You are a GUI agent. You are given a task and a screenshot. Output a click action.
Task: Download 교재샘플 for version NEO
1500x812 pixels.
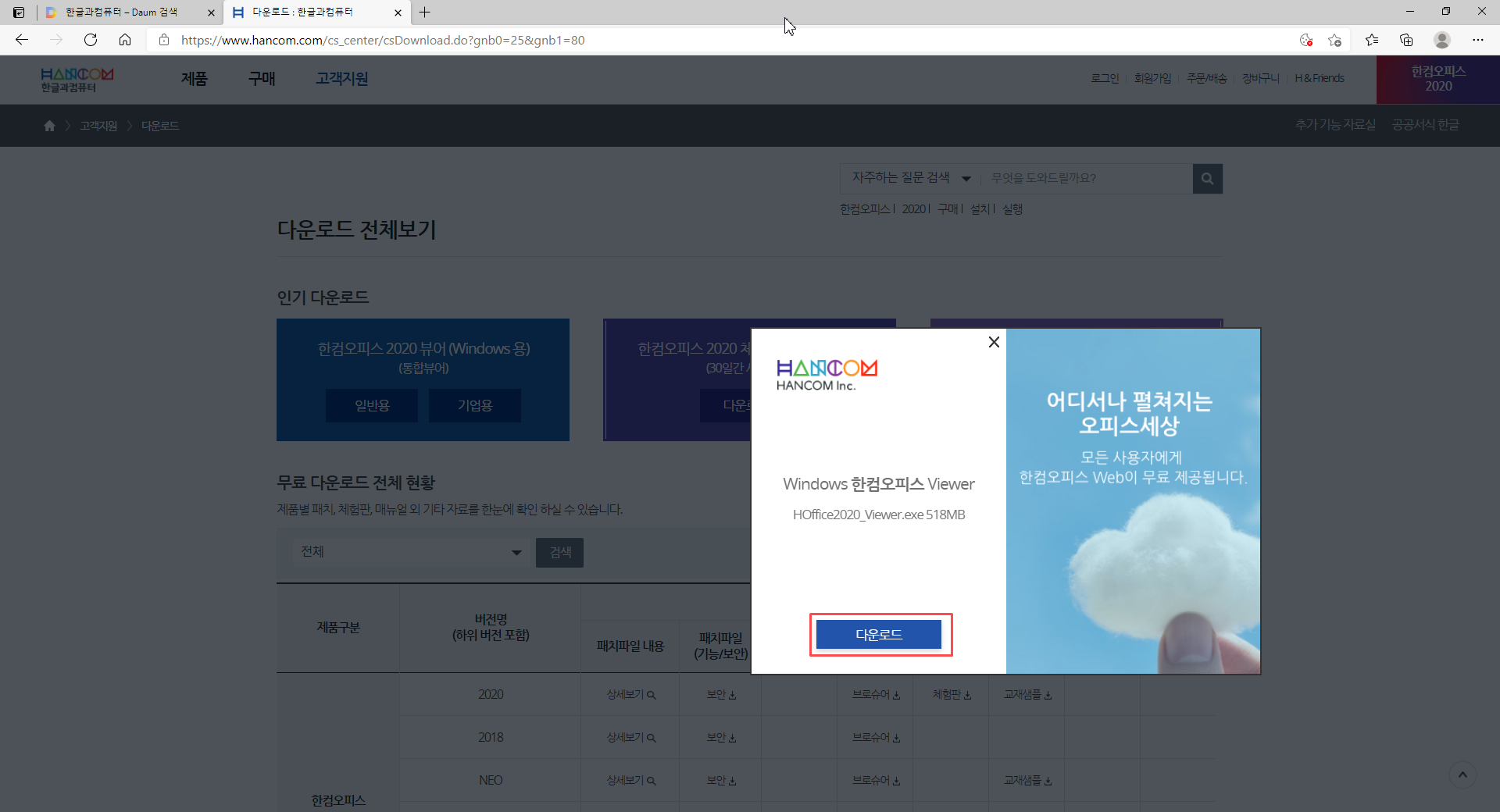(1027, 780)
